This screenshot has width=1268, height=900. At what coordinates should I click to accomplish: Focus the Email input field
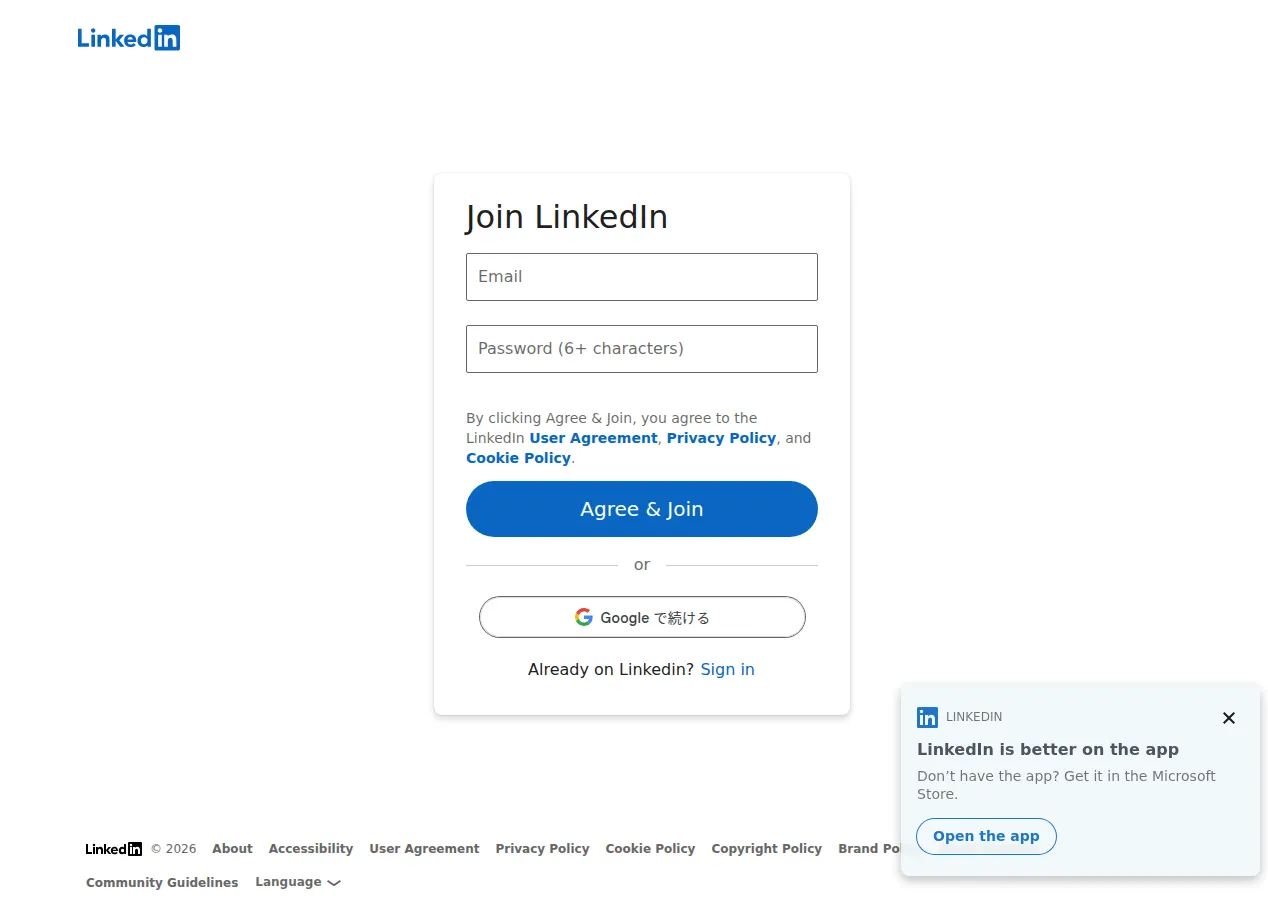[x=642, y=277]
